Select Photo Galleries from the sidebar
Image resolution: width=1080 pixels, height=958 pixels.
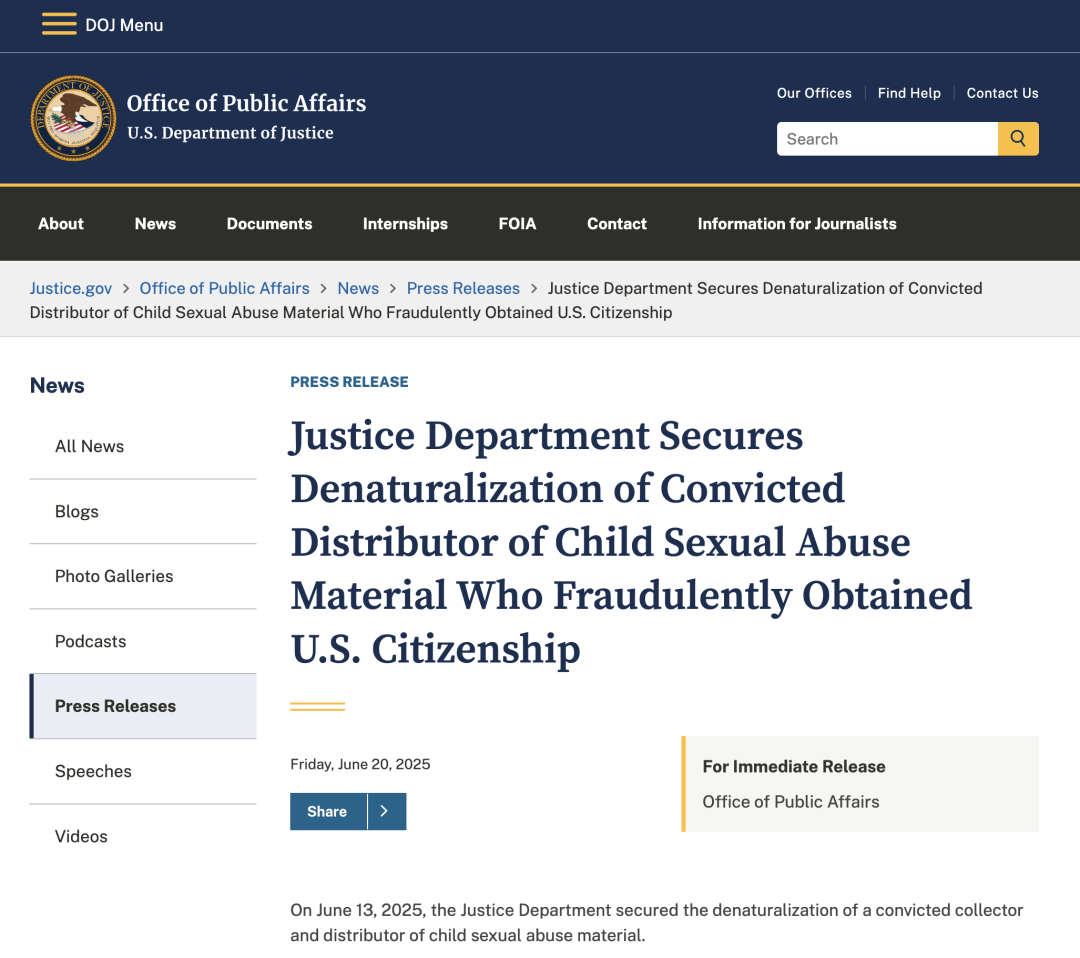pyautogui.click(x=113, y=576)
